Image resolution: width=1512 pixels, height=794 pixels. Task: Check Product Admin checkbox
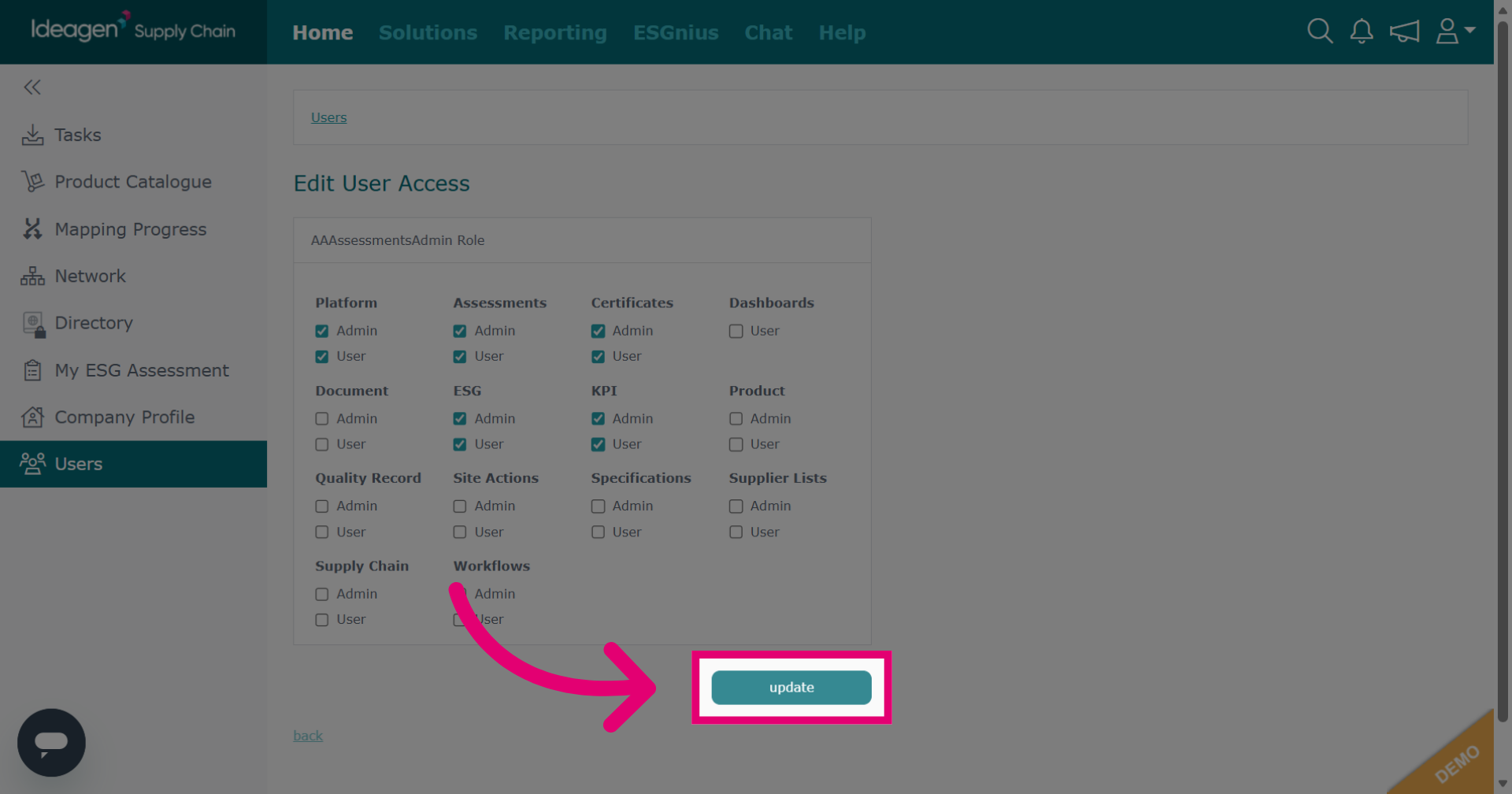click(736, 419)
